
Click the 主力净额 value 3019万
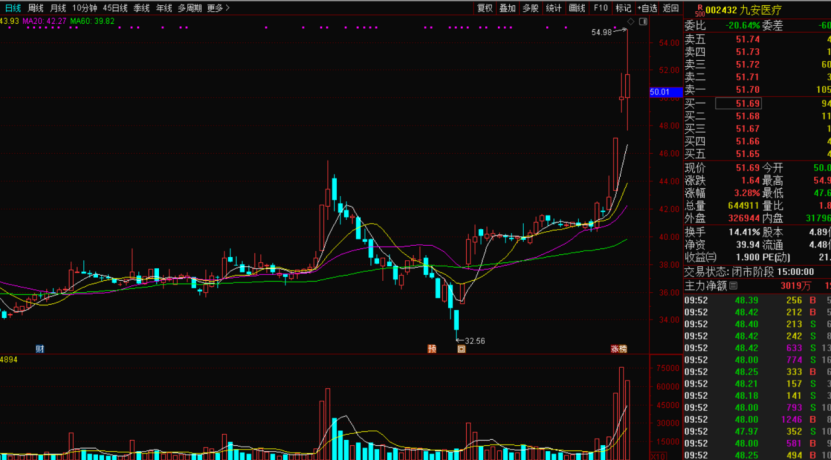tap(795, 287)
